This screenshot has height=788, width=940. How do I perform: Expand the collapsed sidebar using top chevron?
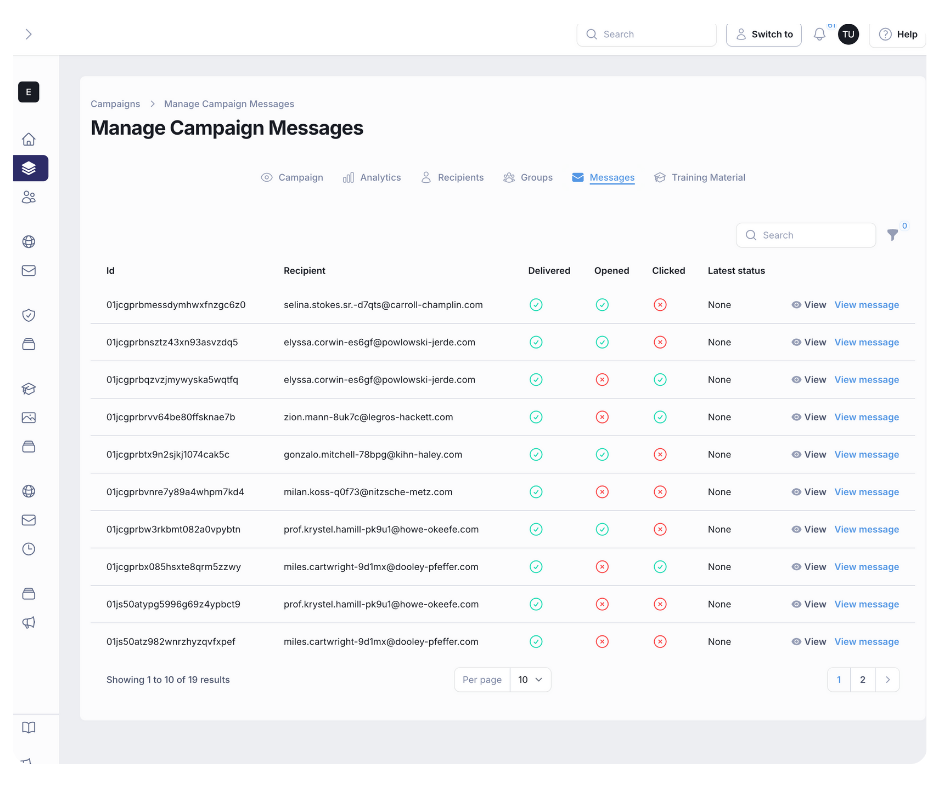[28, 34]
